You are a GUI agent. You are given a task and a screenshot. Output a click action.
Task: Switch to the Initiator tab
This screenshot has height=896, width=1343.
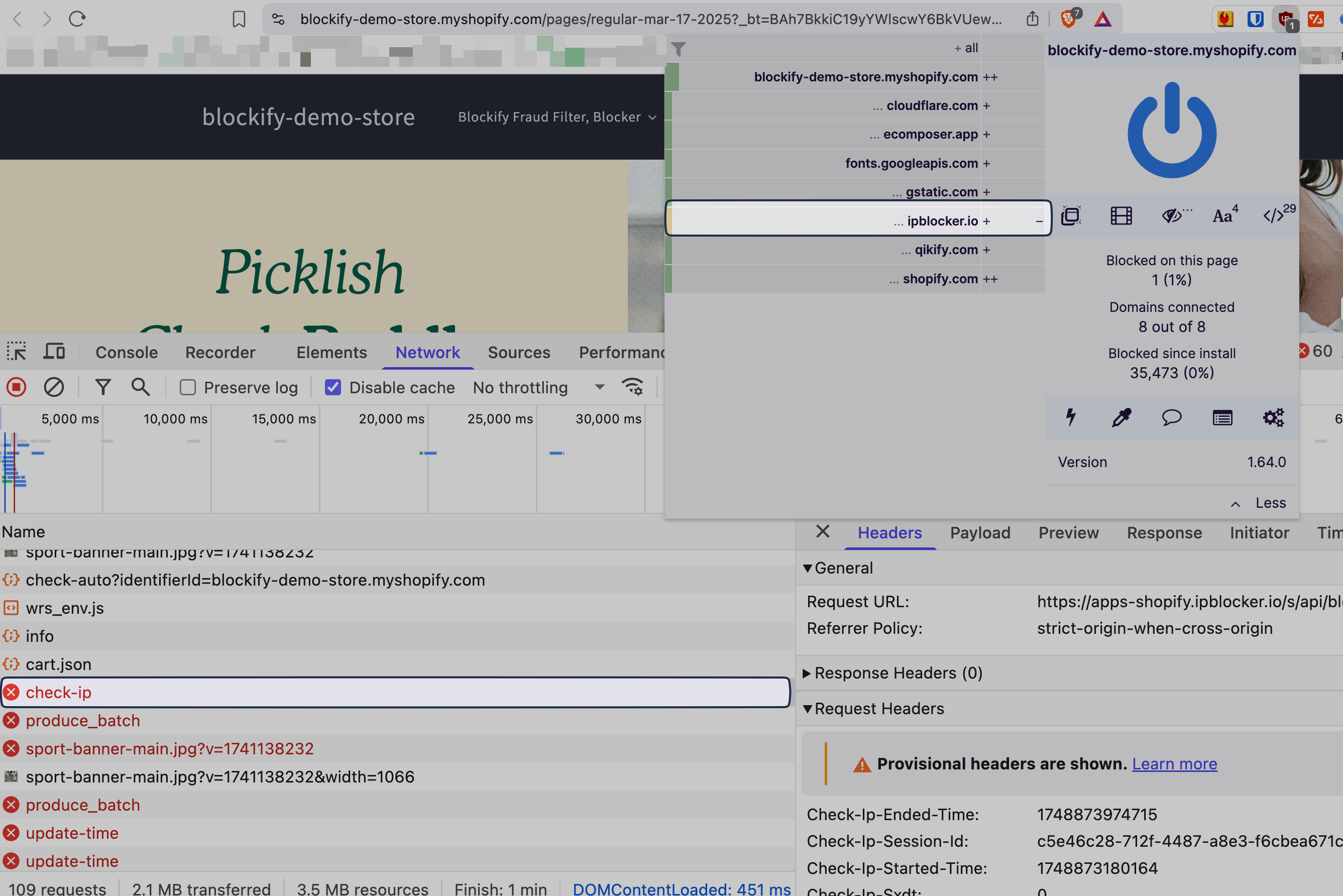(x=1260, y=532)
